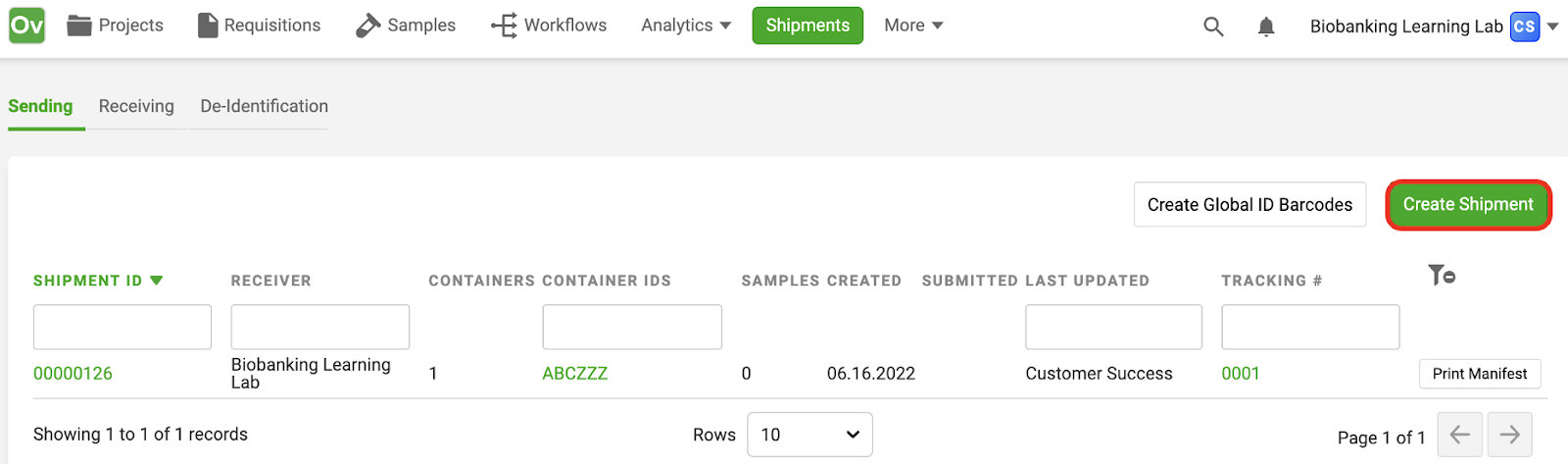This screenshot has width=1568, height=464.
Task: Expand the Analytics dropdown menu
Action: [x=686, y=26]
